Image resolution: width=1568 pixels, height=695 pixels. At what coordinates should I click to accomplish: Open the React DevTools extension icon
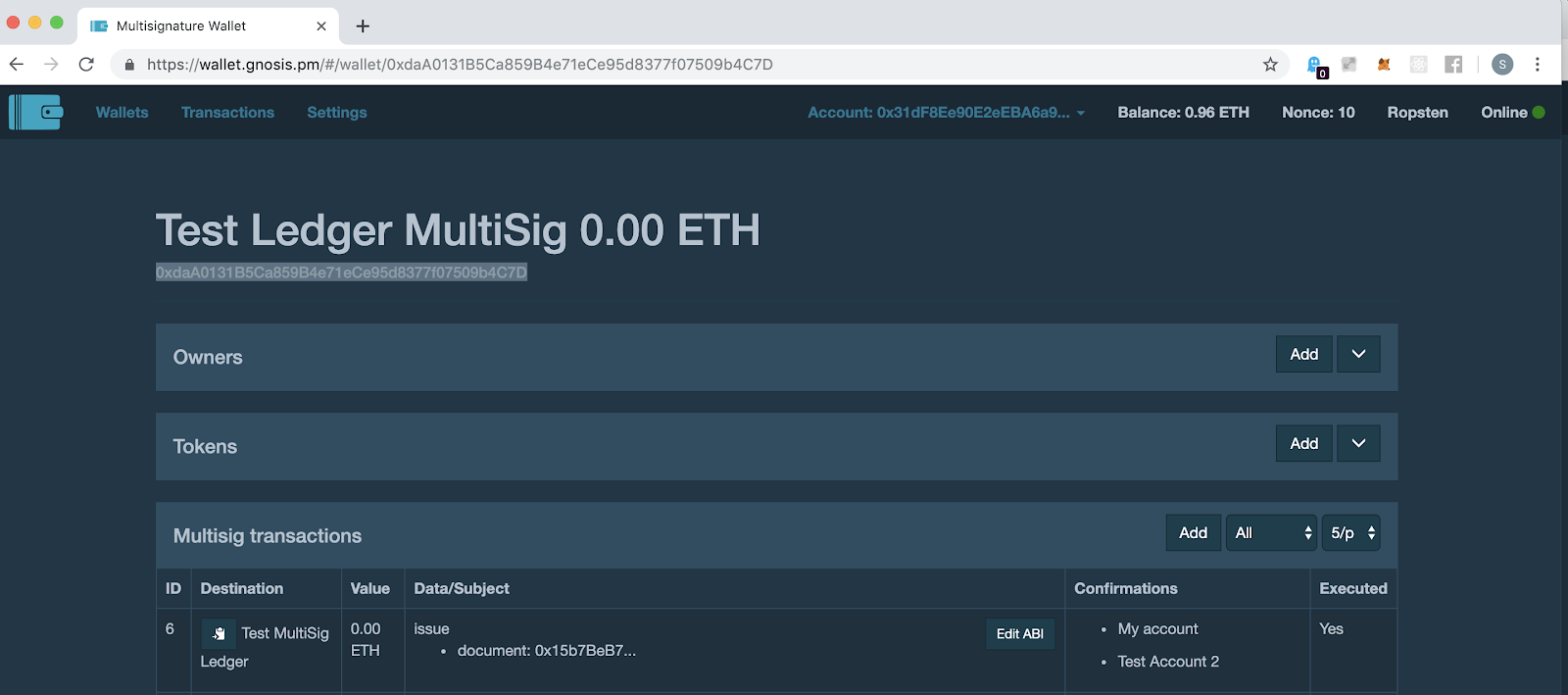(1418, 65)
